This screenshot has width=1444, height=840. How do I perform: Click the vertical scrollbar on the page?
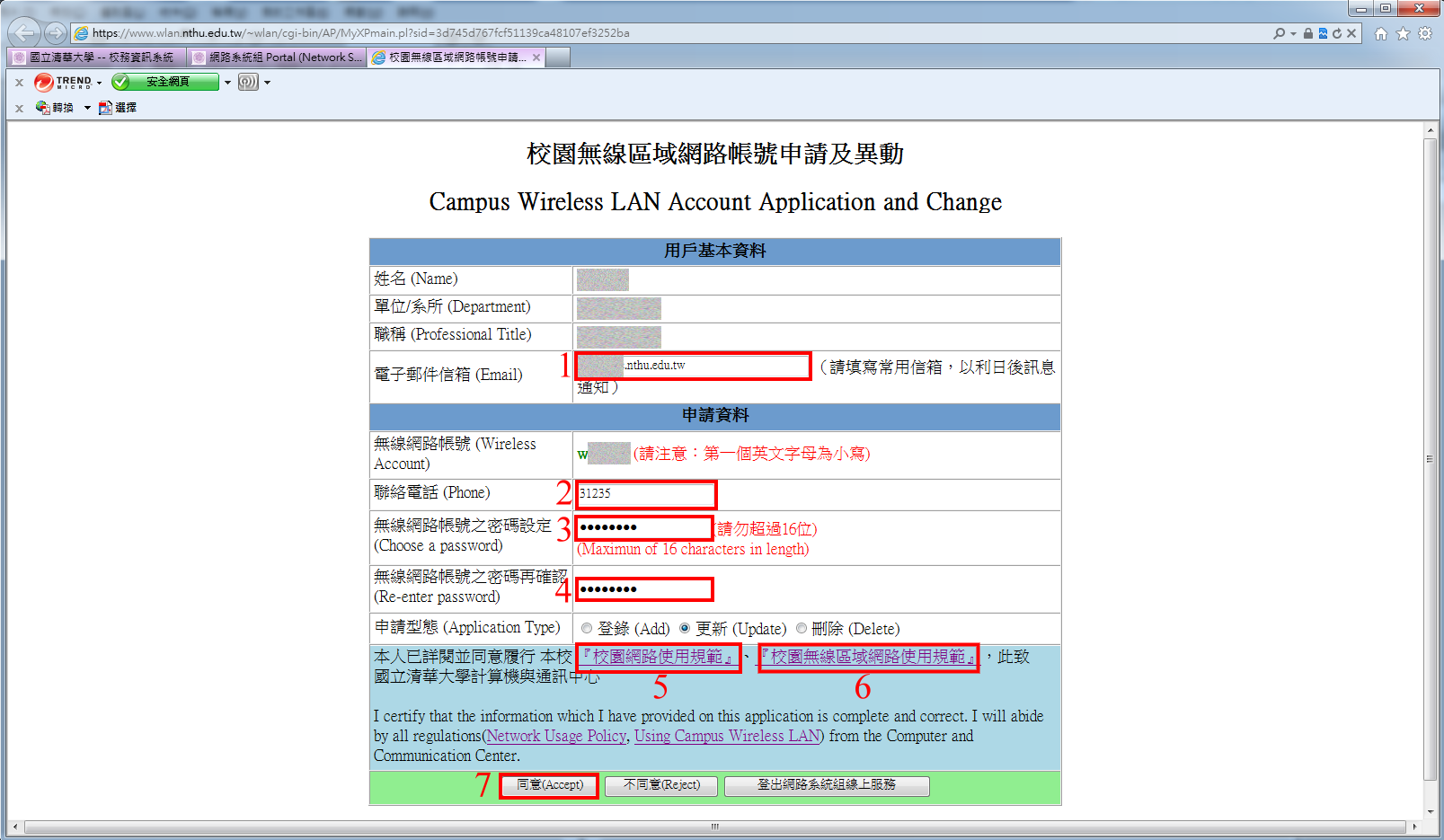1430,458
